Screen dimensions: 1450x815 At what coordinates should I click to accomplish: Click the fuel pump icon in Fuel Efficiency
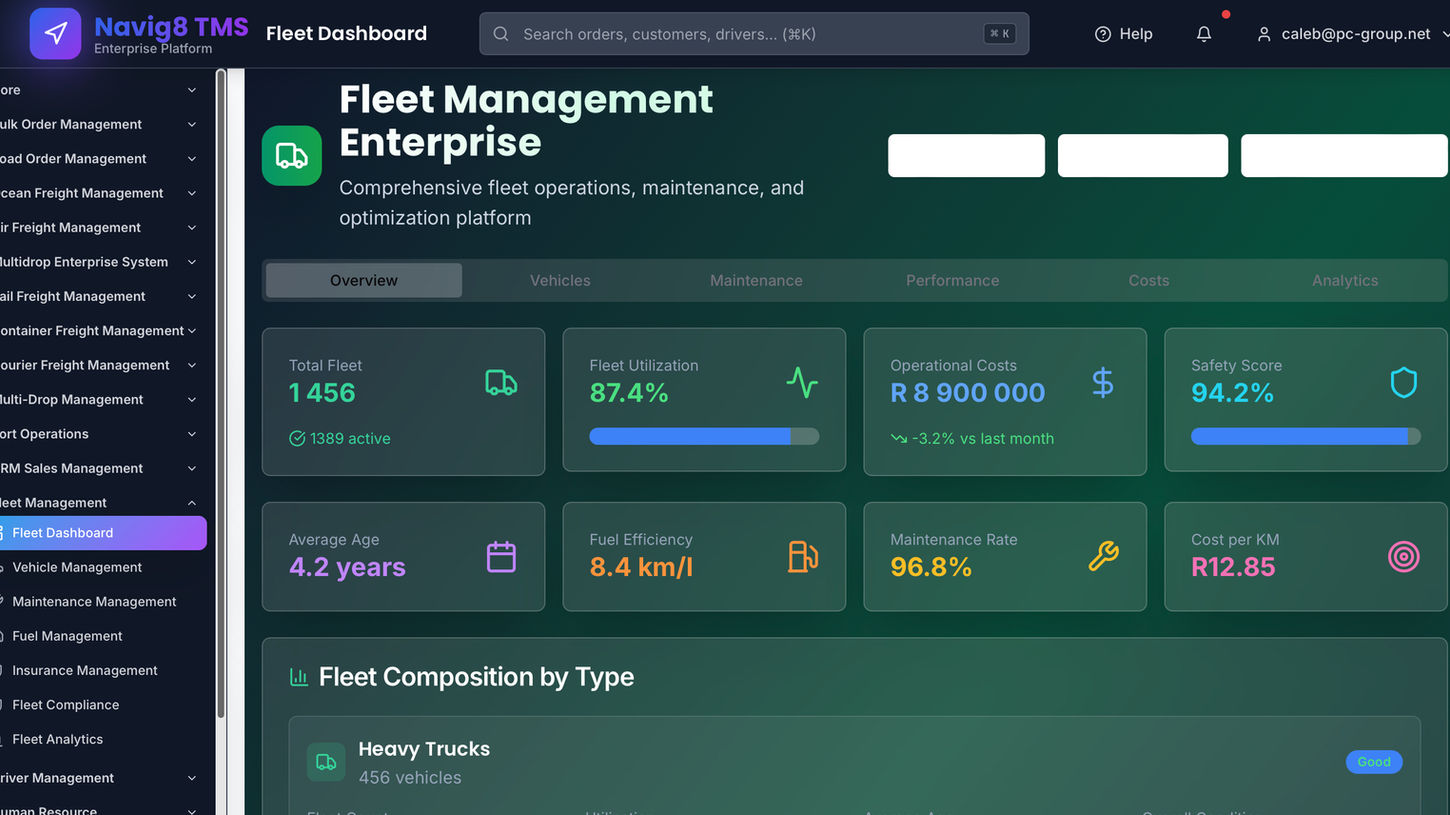[x=802, y=557]
